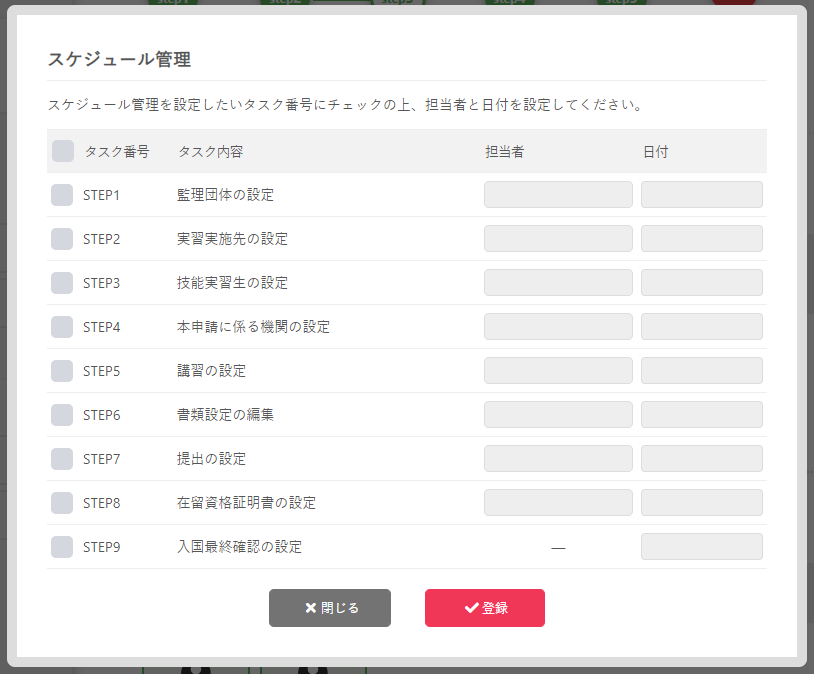
Task: Click the 日付 field for STEP1
Action: point(701,195)
